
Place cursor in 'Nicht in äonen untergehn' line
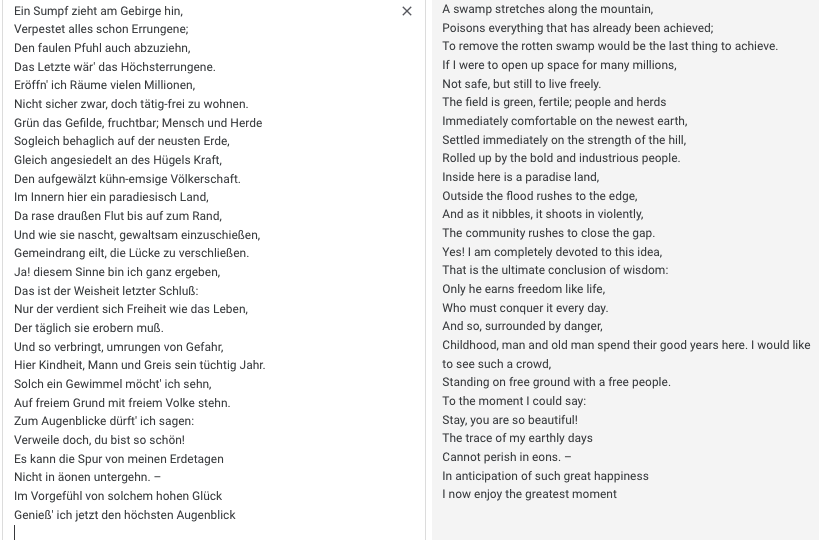pyautogui.click(x=88, y=477)
